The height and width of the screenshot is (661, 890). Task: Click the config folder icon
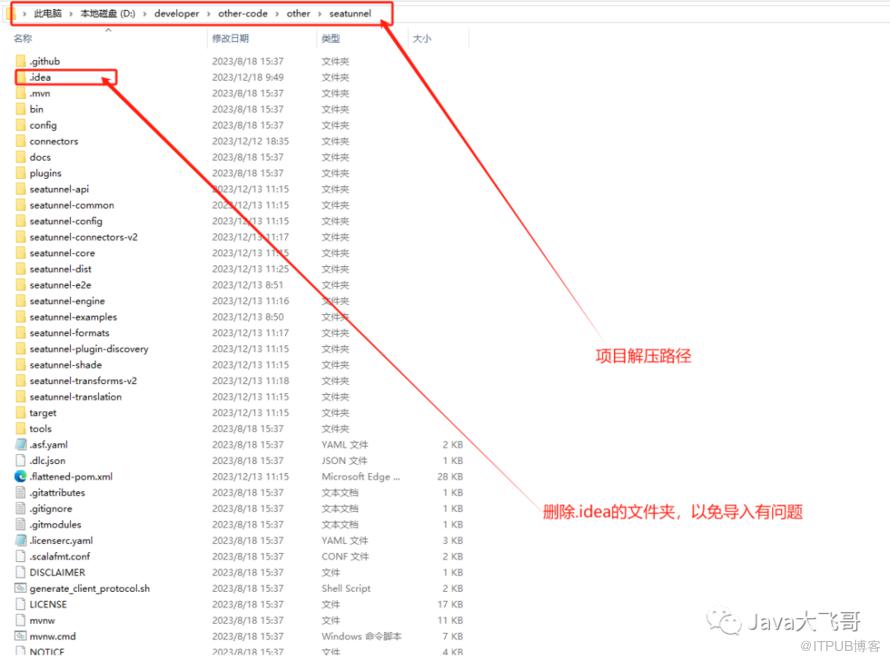[21, 125]
